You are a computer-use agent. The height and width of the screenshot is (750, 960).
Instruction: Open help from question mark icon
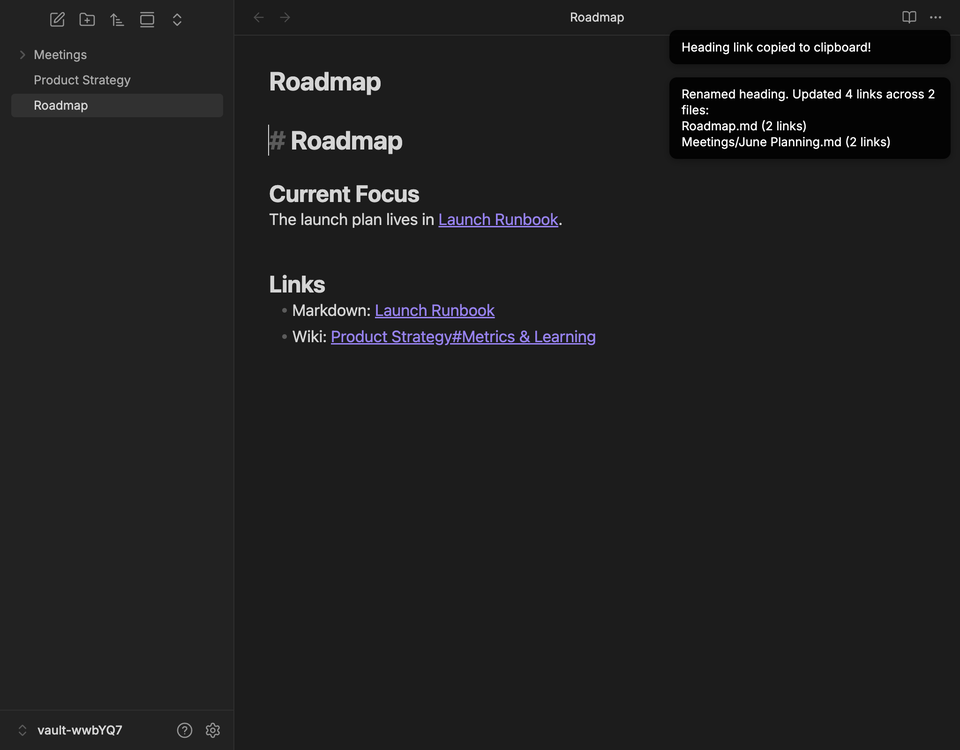pos(184,730)
